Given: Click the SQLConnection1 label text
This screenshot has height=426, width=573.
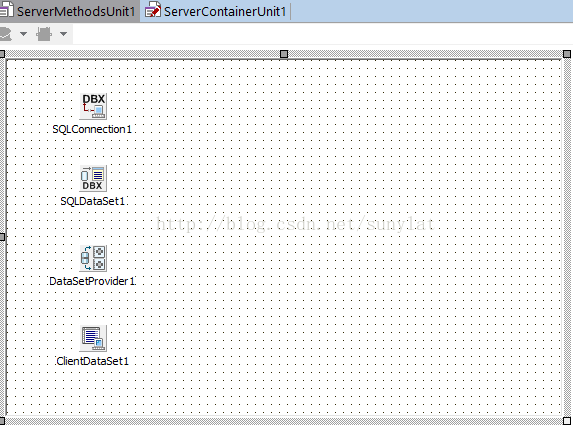Looking at the screenshot, I should pos(92,129).
